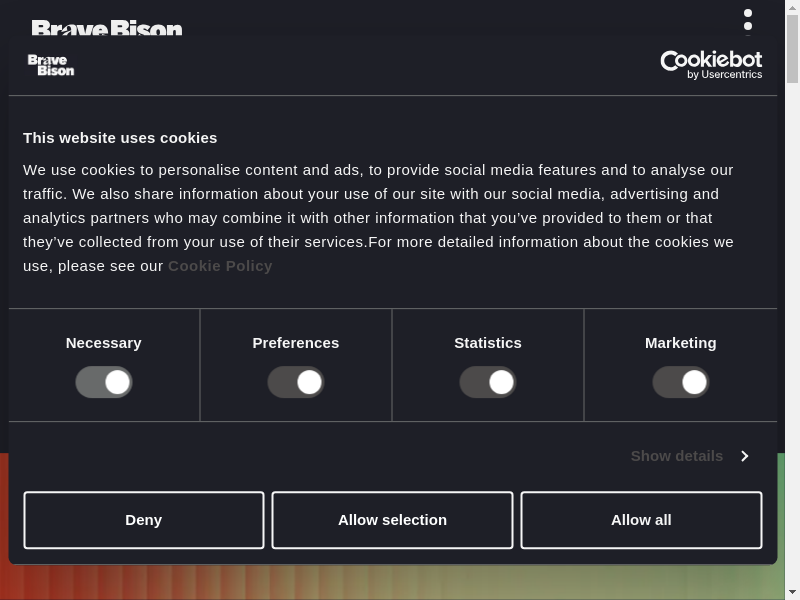
Task: Accept cookies with the Allow all button
Action: click(x=641, y=520)
